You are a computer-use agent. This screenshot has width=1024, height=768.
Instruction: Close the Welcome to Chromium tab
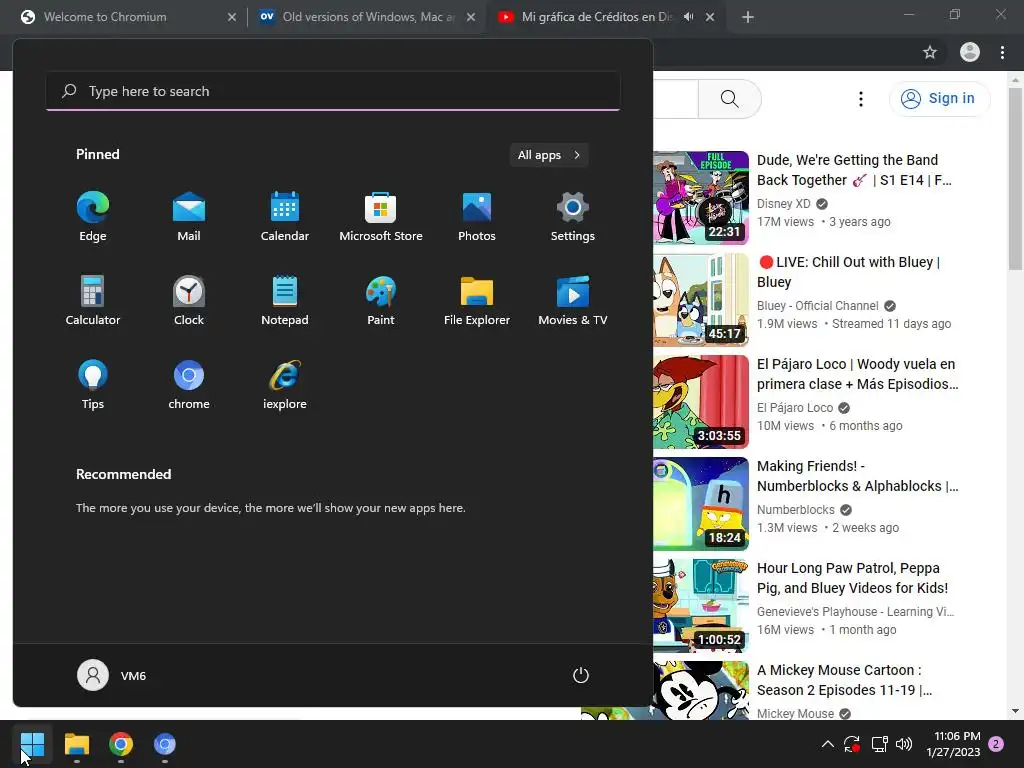[232, 17]
